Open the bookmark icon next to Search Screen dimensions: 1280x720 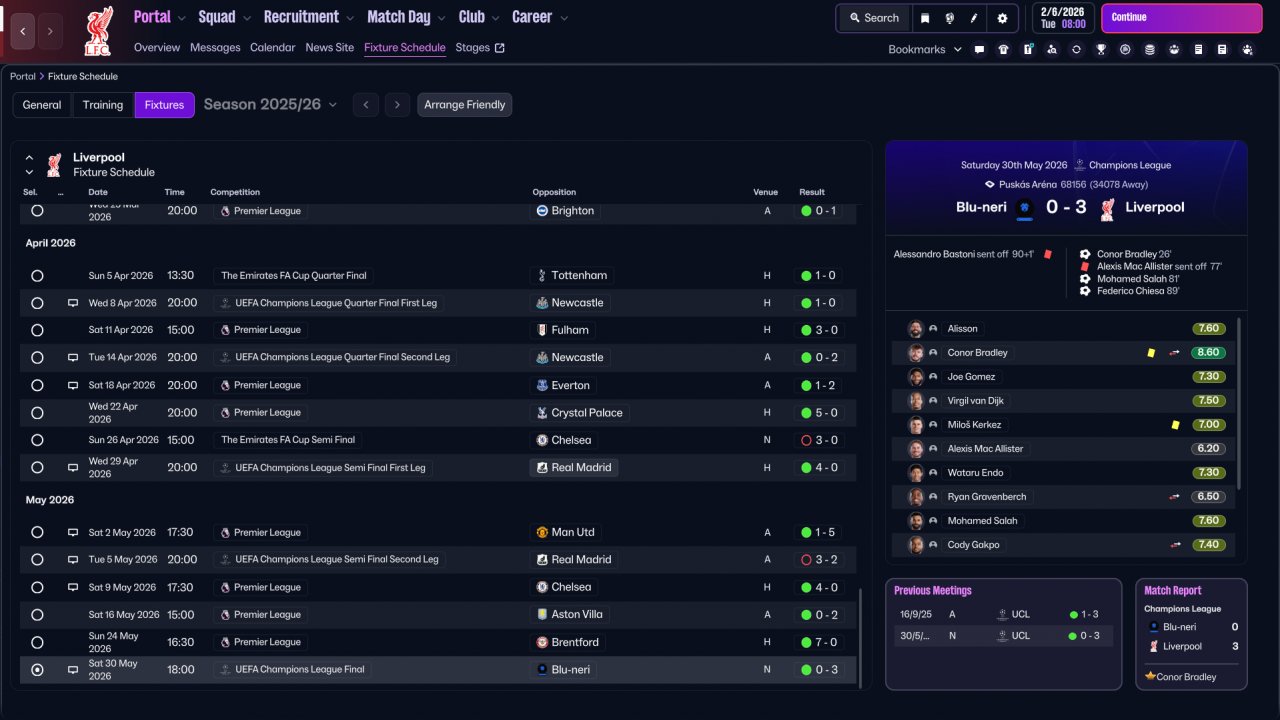coord(925,18)
